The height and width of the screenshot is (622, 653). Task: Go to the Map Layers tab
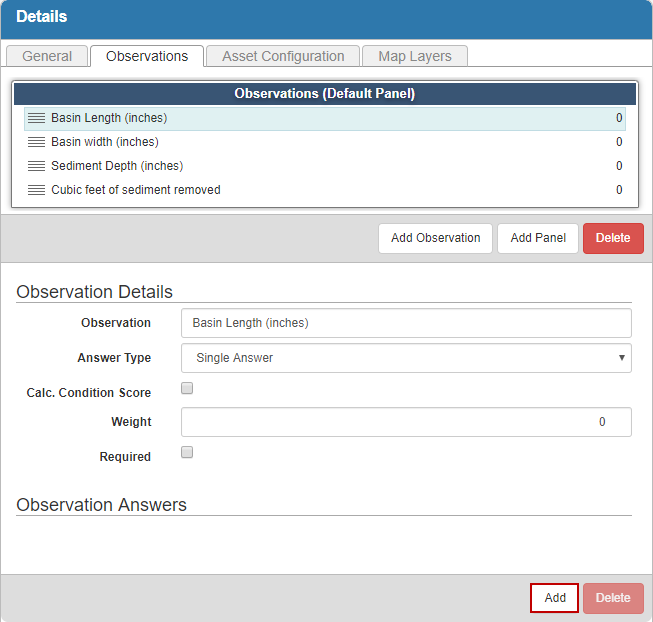[415, 56]
